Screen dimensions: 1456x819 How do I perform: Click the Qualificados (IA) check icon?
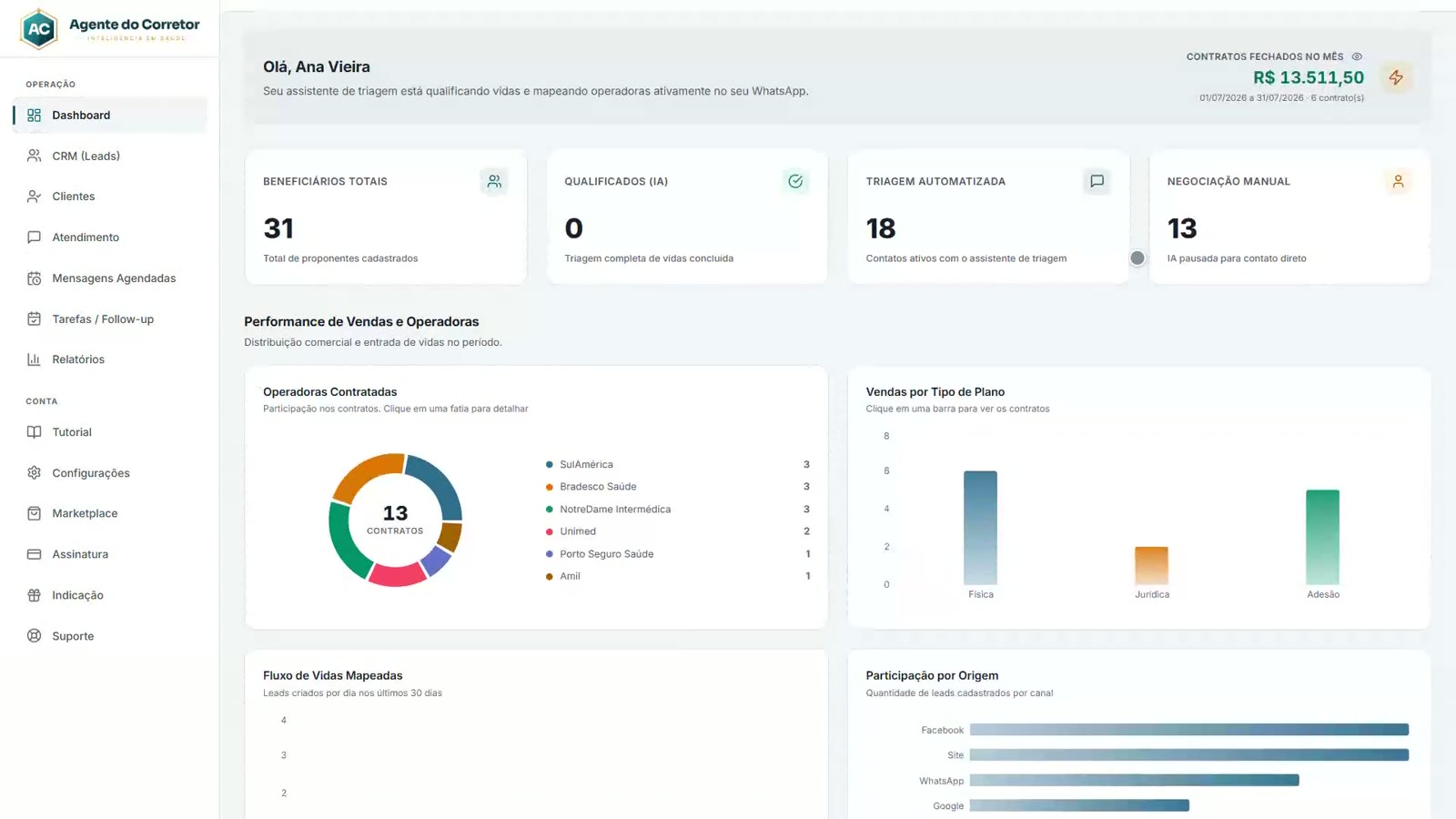[795, 182]
